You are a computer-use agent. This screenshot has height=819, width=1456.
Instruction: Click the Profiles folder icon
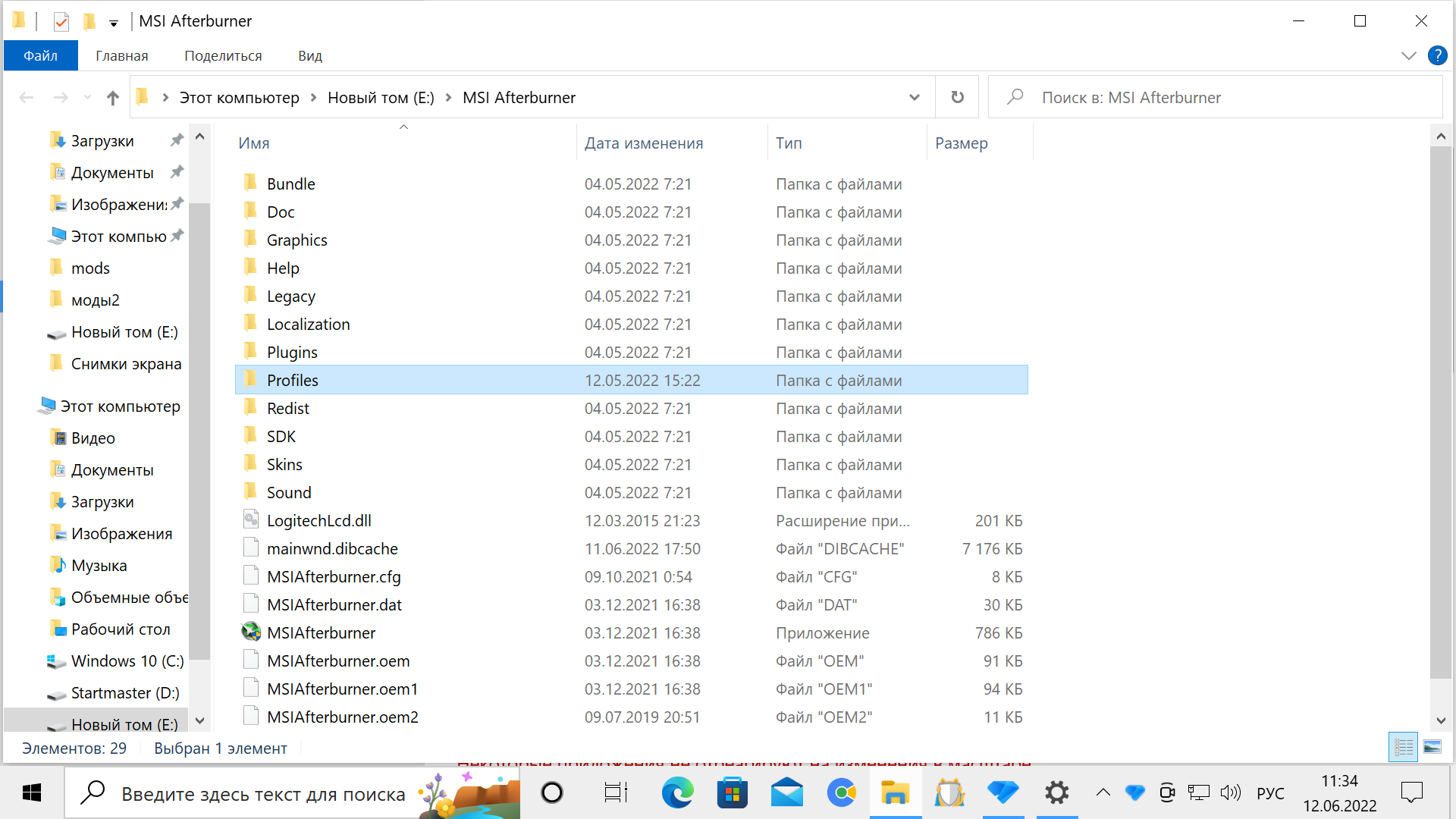point(251,379)
